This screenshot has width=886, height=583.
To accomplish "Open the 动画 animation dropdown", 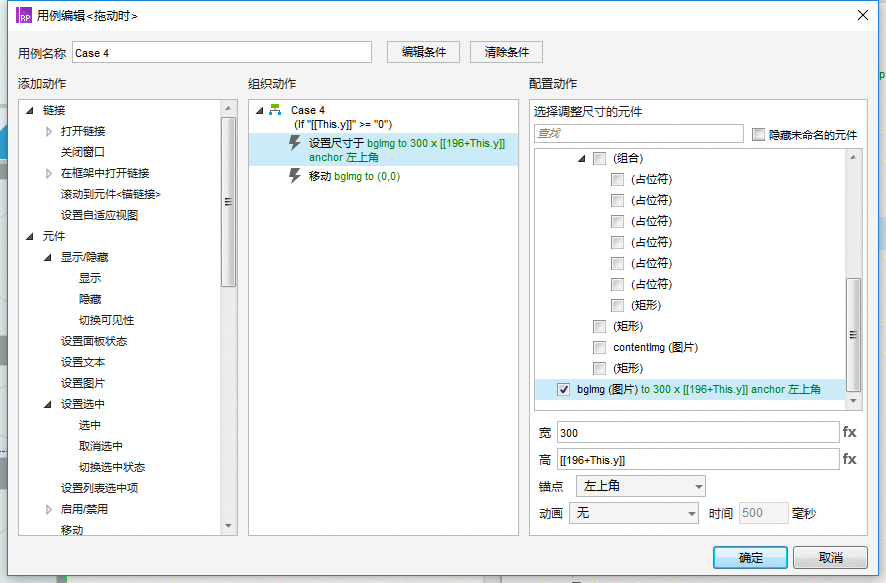I will tap(634, 513).
